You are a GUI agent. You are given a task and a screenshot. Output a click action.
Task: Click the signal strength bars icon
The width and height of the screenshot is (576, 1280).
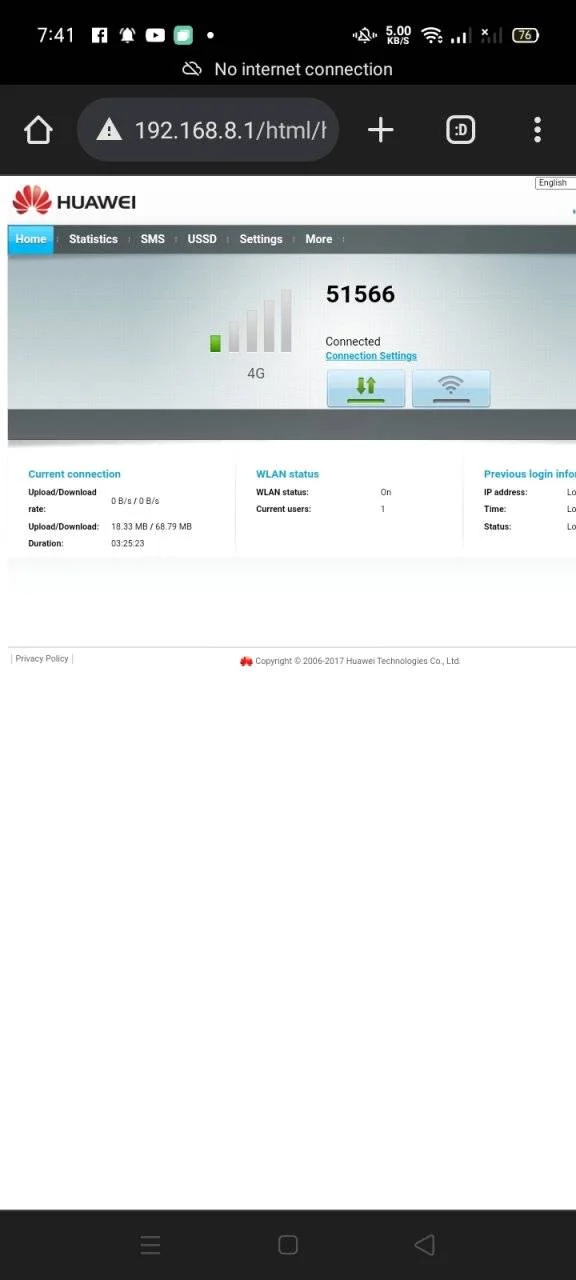pyautogui.click(x=251, y=321)
